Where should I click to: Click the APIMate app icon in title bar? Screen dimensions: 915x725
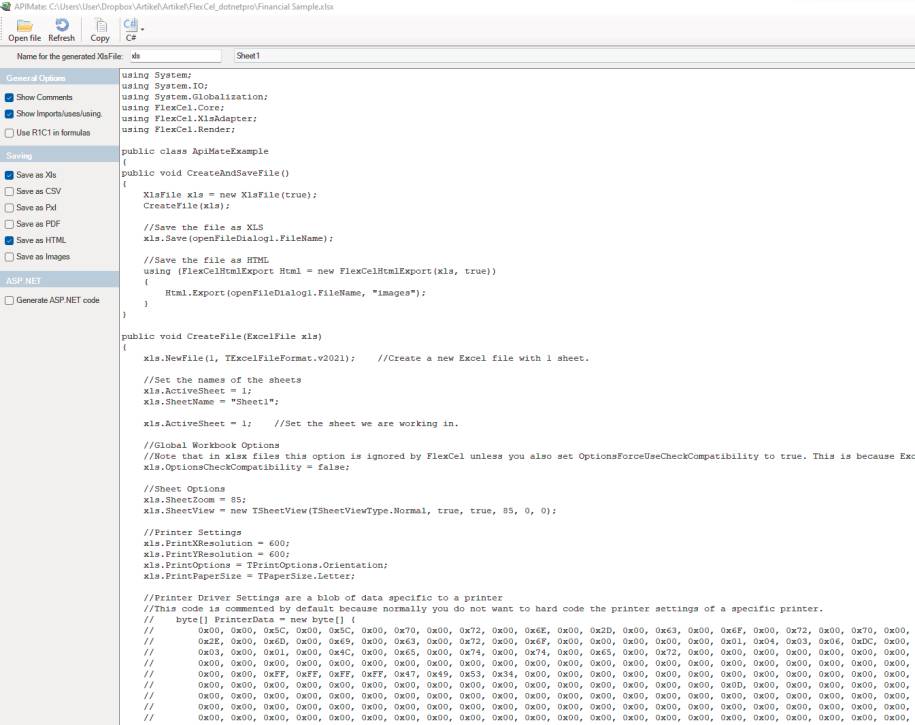[6, 6]
